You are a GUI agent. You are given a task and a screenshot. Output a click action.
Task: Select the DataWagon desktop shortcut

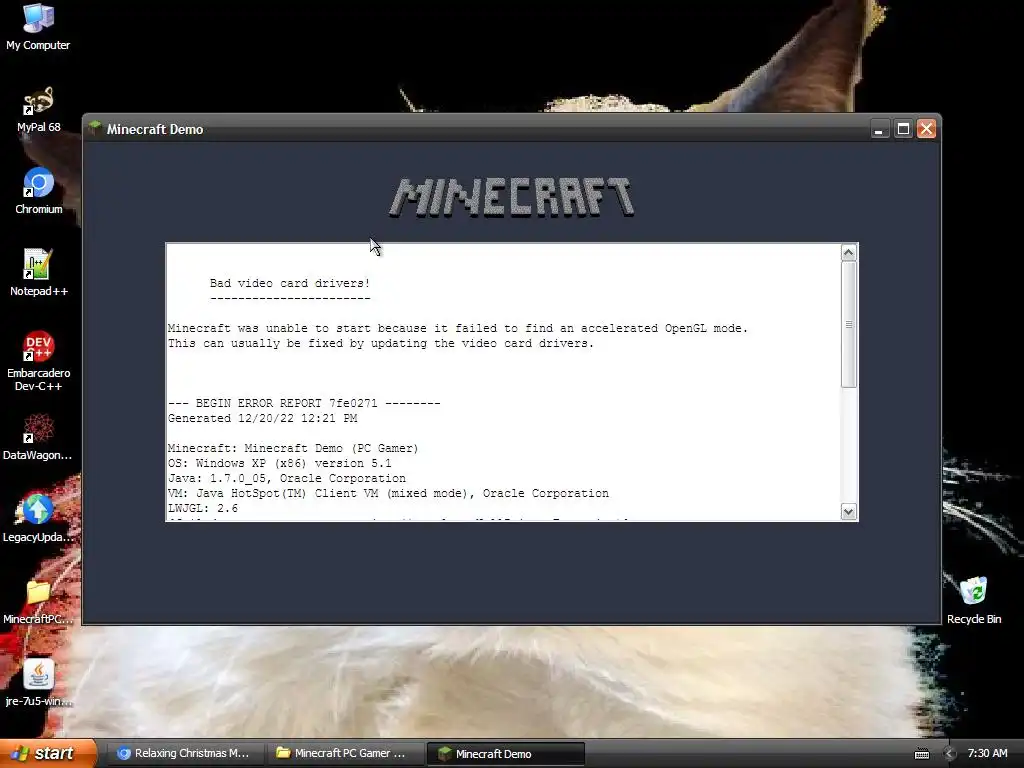point(38,437)
